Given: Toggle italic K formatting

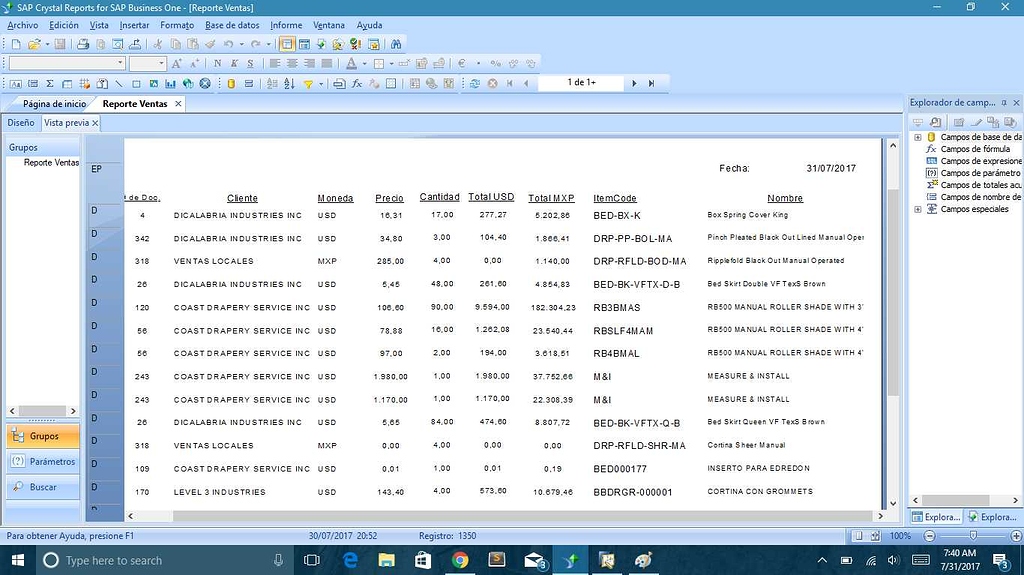Looking at the screenshot, I should point(234,63).
